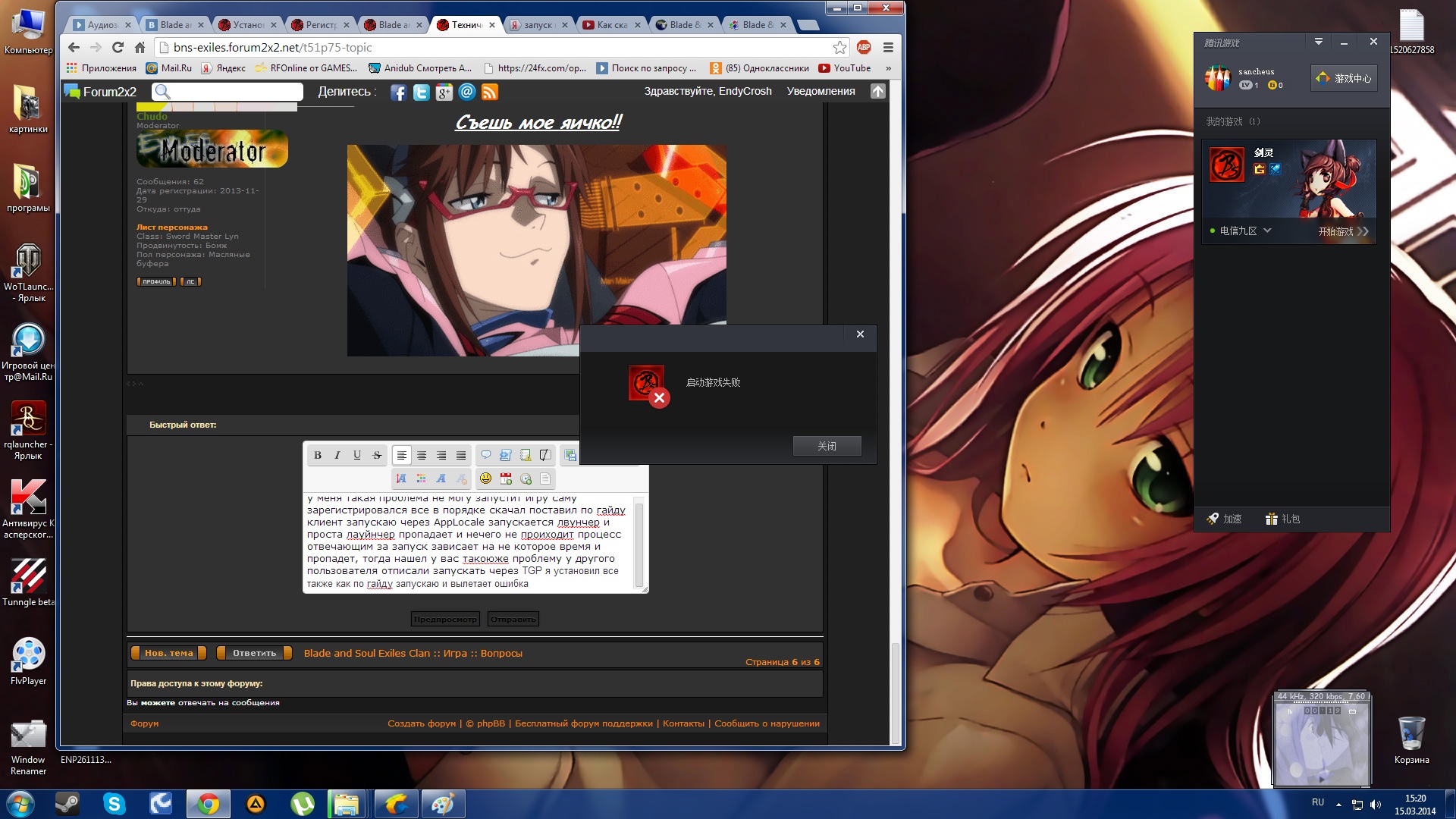
Task: Click the Blade & Soul game icon in launcher
Action: [x=1226, y=165]
